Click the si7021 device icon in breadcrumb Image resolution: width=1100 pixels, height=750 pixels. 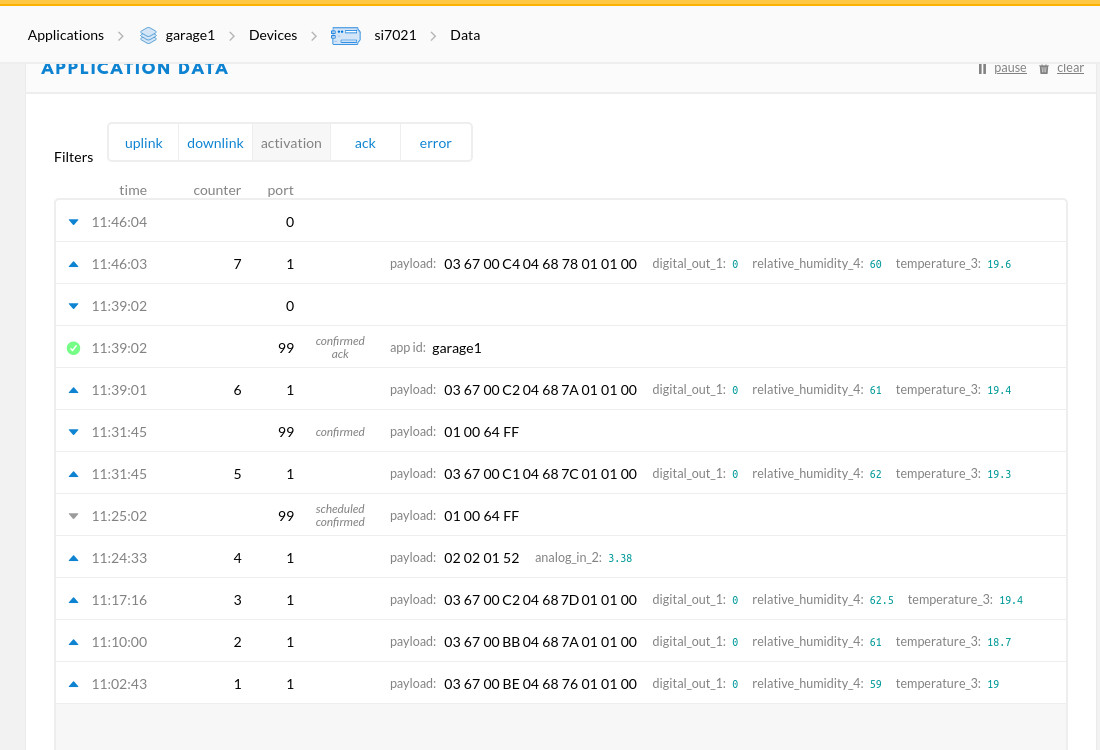pos(345,35)
